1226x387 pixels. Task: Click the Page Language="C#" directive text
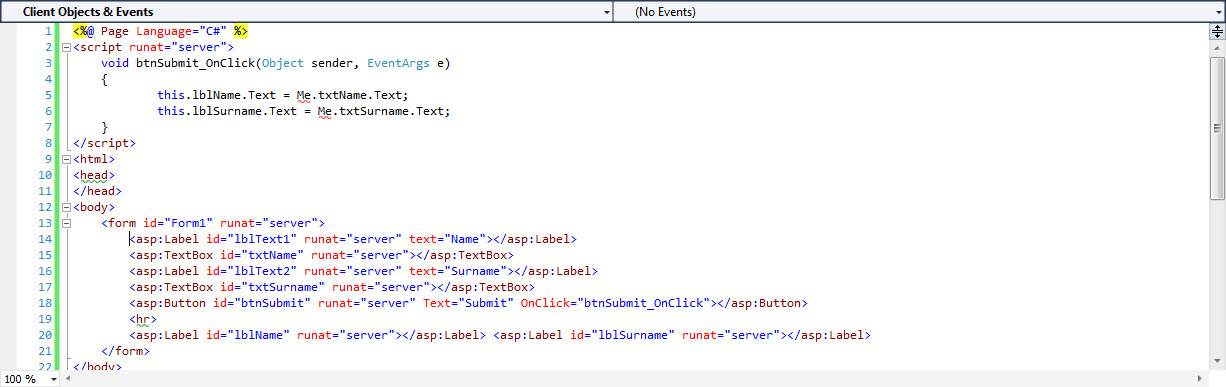pyautogui.click(x=165, y=31)
